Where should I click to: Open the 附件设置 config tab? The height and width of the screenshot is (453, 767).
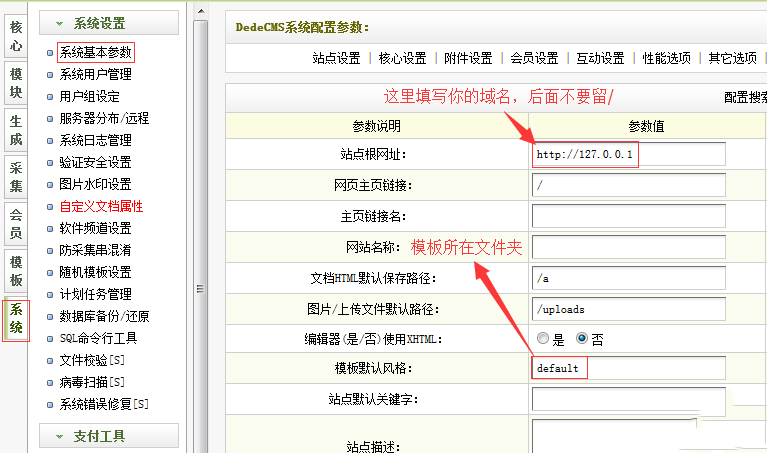point(468,58)
